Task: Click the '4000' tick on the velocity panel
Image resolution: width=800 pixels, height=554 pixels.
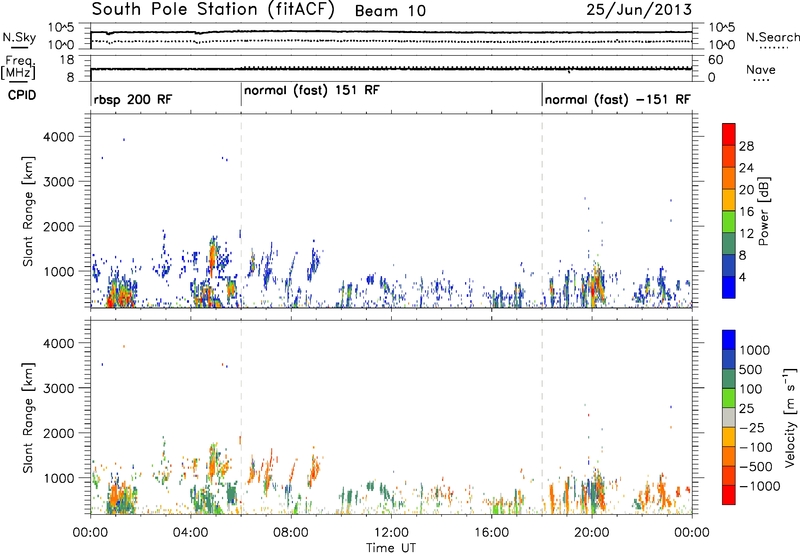Action: click(x=58, y=343)
